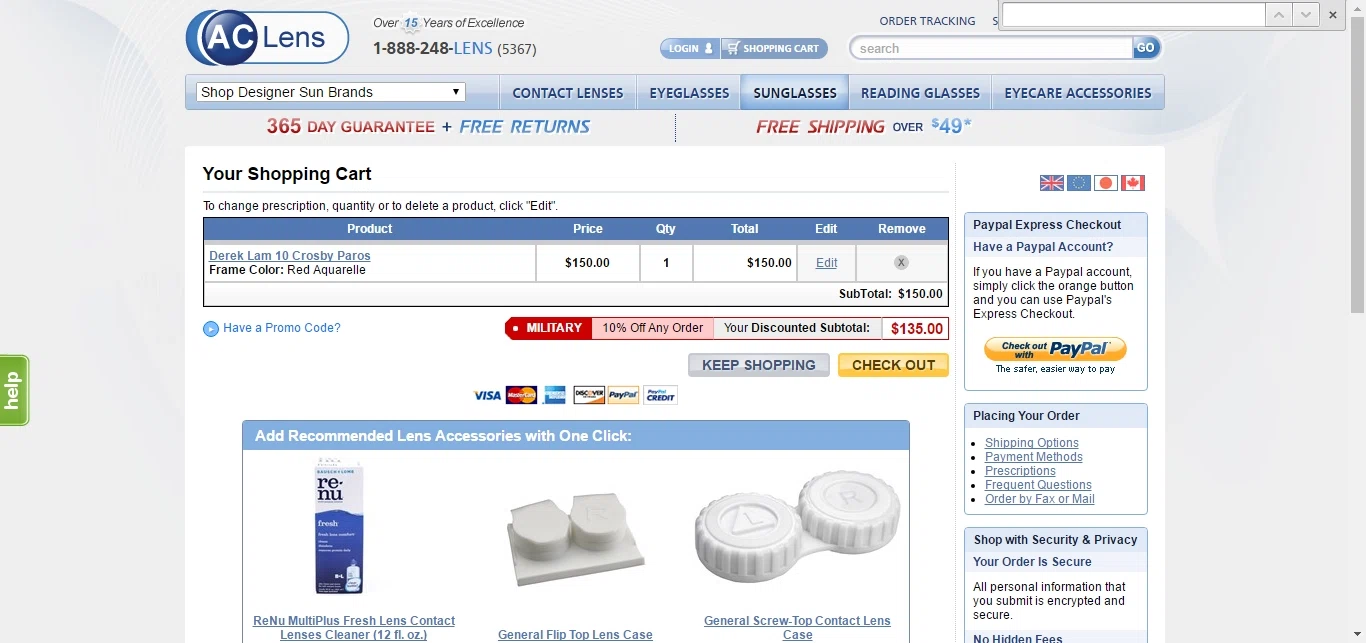Open the Sunglasses menu tab
The width and height of the screenshot is (1366, 643).
tap(795, 92)
